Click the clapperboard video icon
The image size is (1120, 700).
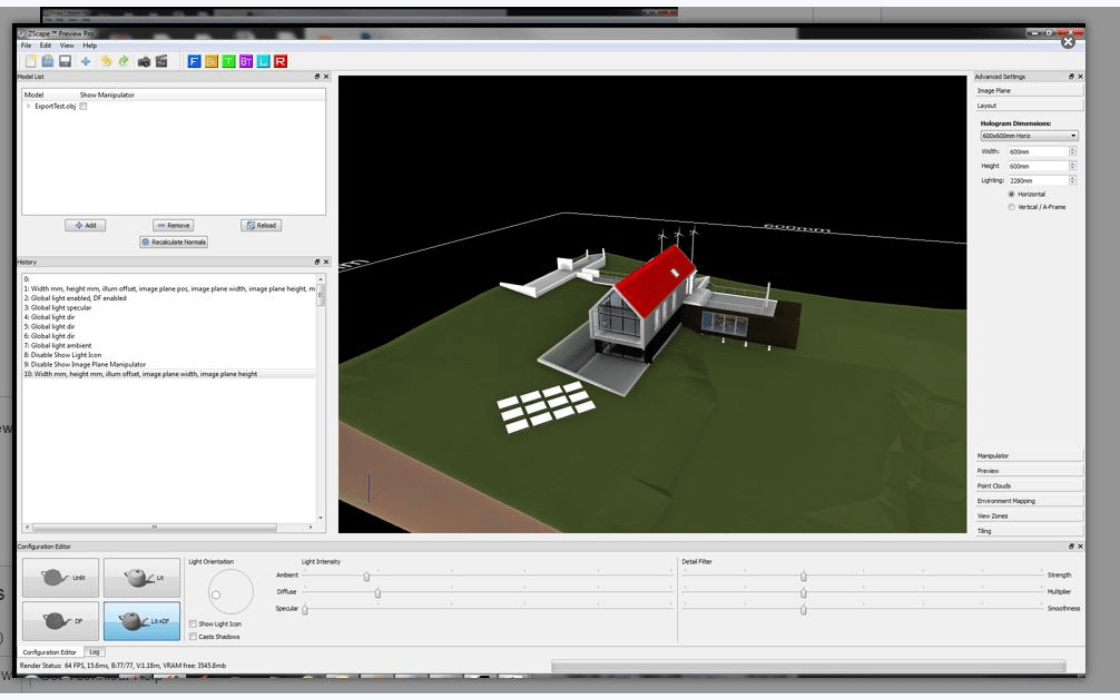[x=161, y=61]
